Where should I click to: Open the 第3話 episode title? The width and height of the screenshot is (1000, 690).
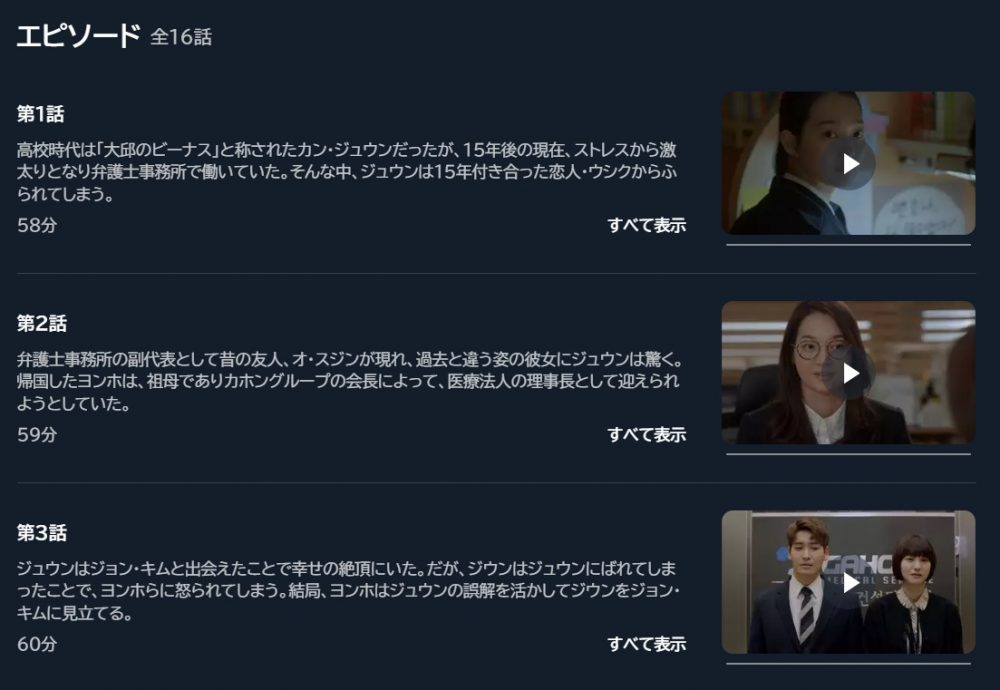(x=41, y=532)
